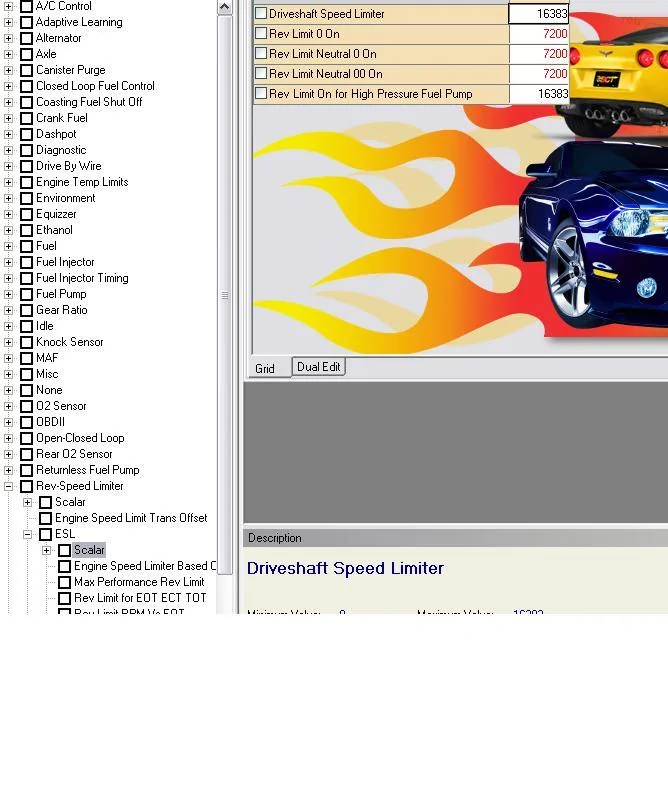Select the Gear Ratio tree item
668x800 pixels.
pyautogui.click(x=61, y=310)
